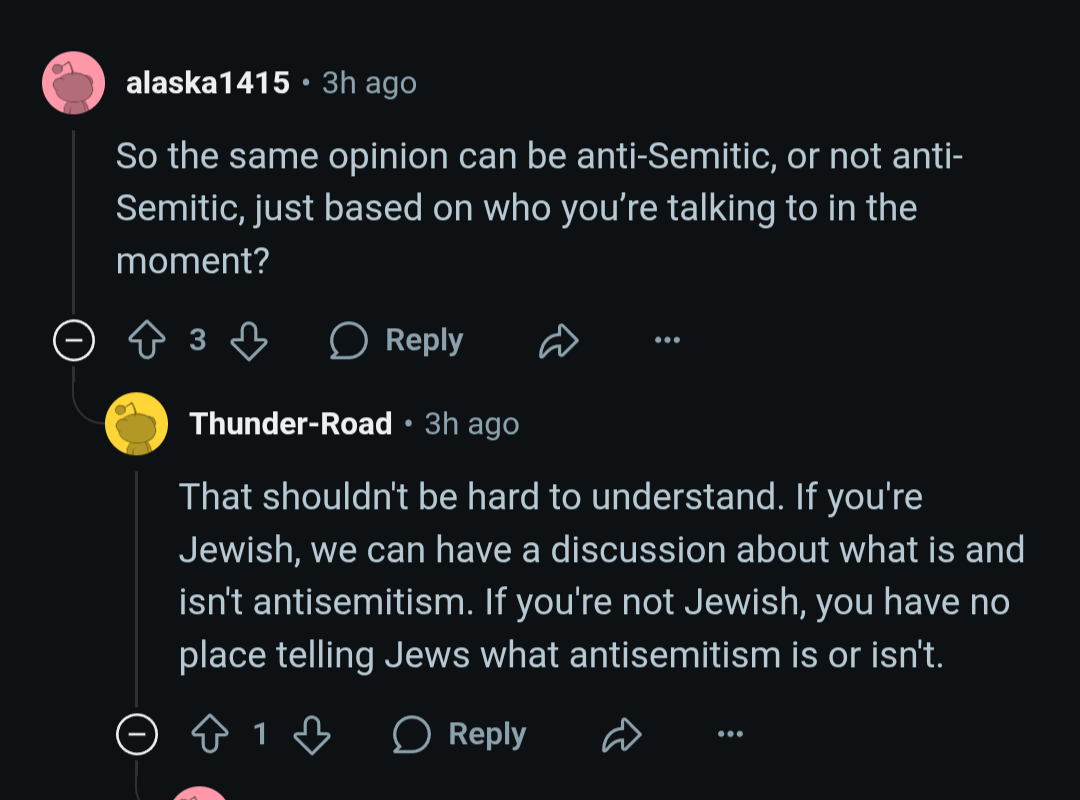Open the '3h ago' timestamp on alaska1415's comment
The height and width of the screenshot is (800, 1080).
click(369, 83)
